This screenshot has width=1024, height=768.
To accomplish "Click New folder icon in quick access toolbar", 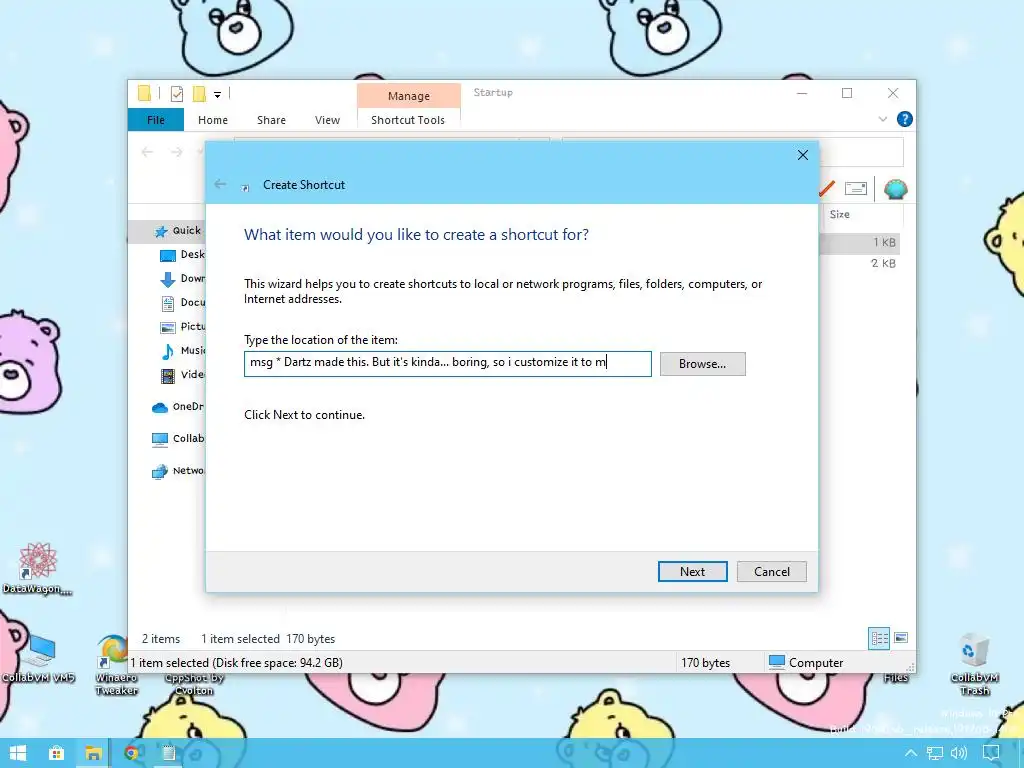I will click(x=199, y=93).
